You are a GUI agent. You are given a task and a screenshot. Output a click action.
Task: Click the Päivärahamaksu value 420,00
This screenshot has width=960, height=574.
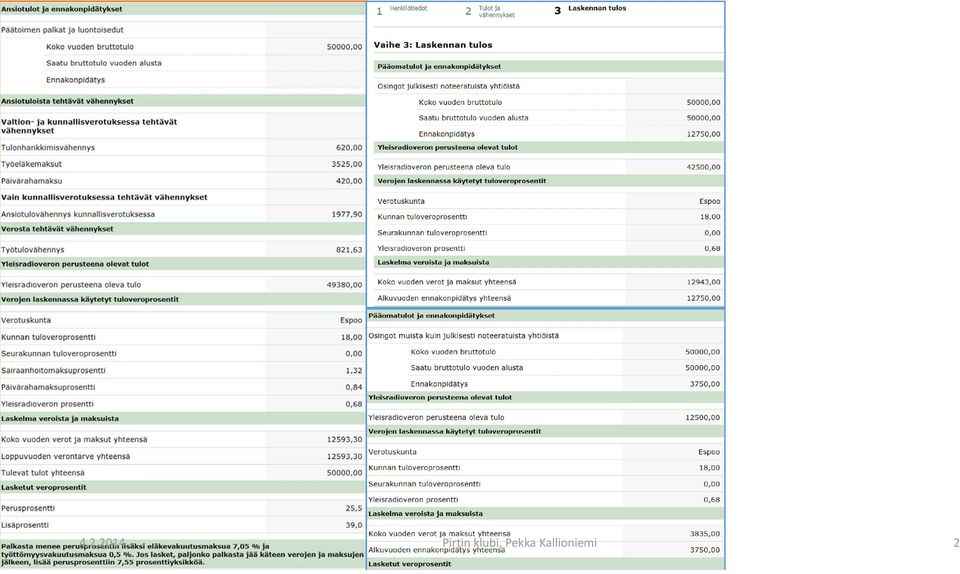pos(349,181)
